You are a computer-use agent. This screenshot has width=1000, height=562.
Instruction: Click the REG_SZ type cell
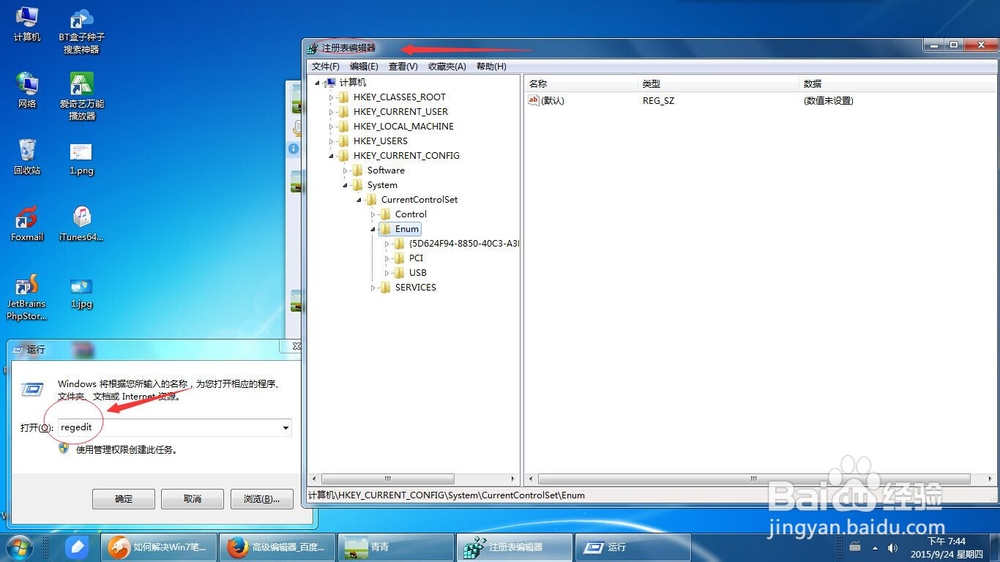[x=658, y=101]
